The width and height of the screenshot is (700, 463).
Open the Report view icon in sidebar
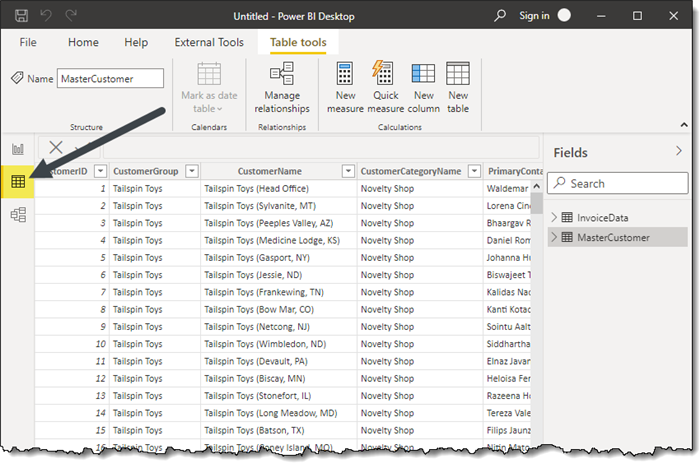pyautogui.click(x=17, y=149)
